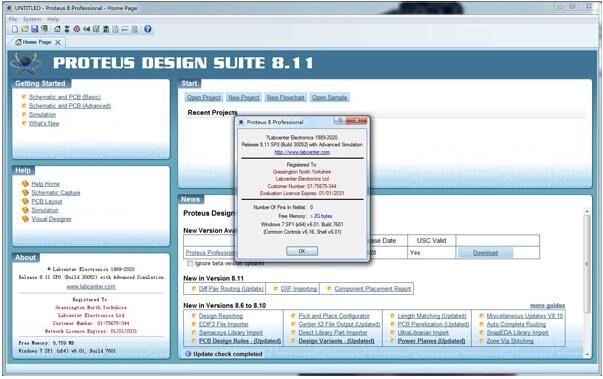Click the News panel scroll down arrow
The width and height of the screenshot is (603, 379).
587,354
